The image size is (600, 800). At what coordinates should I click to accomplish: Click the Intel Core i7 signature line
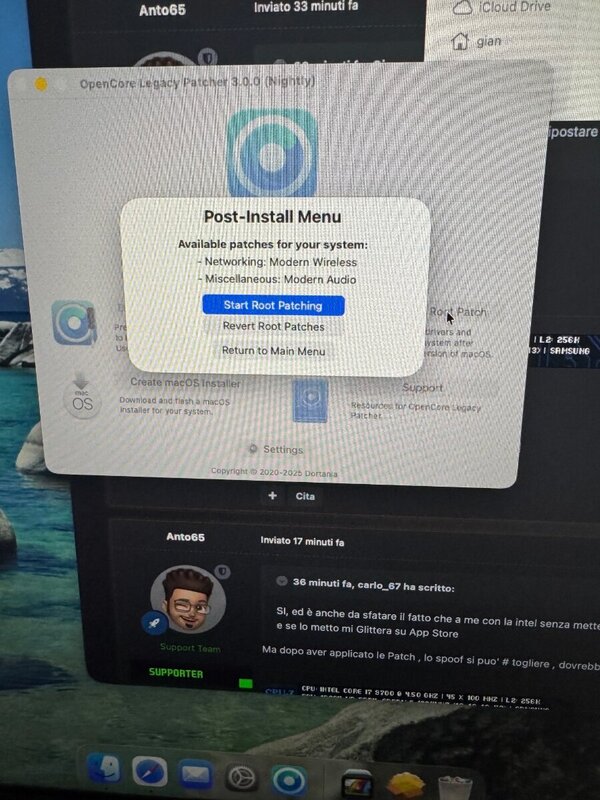tap(421, 694)
